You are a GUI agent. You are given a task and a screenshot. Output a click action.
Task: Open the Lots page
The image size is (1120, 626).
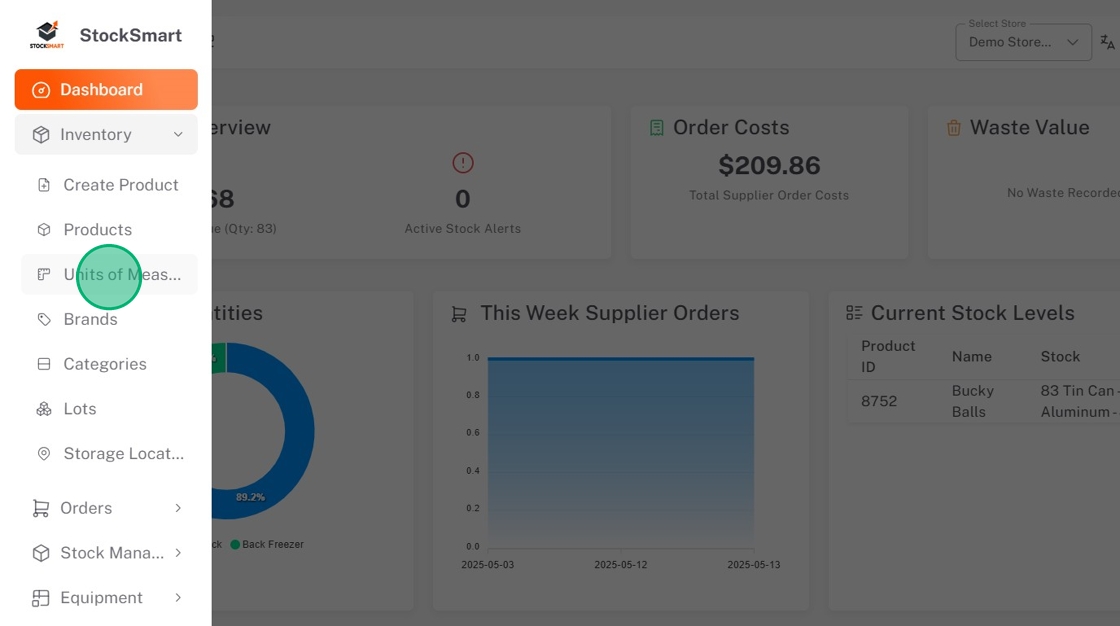tap(109, 409)
